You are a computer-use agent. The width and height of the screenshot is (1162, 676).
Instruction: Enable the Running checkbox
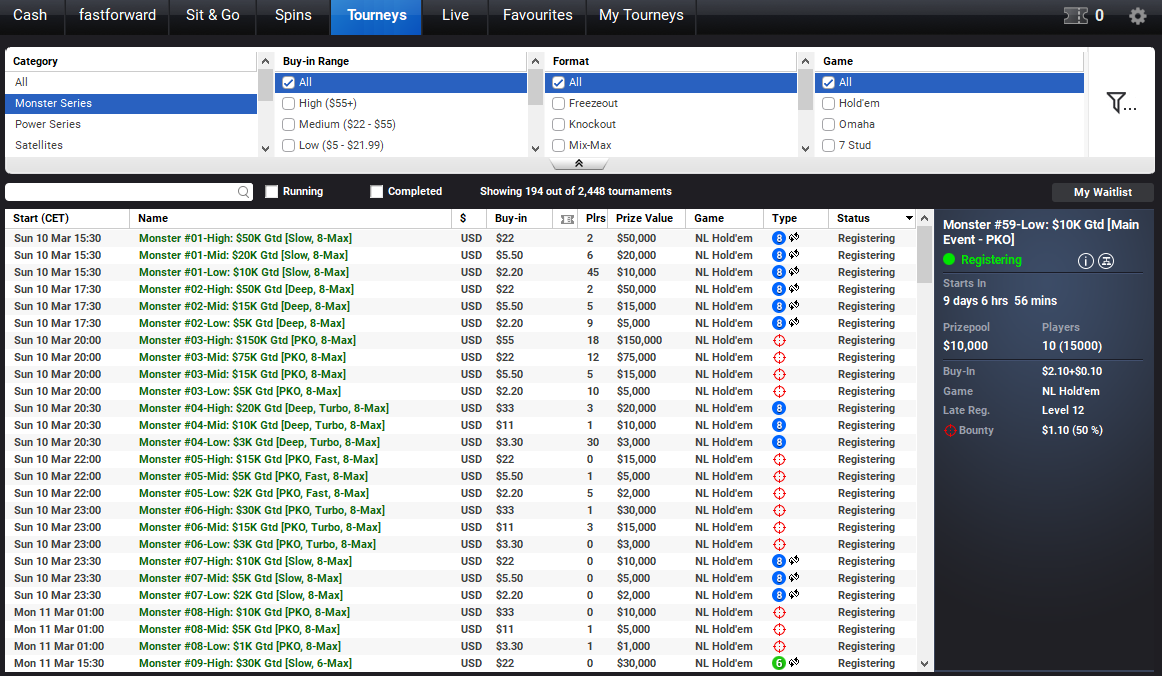click(x=272, y=192)
